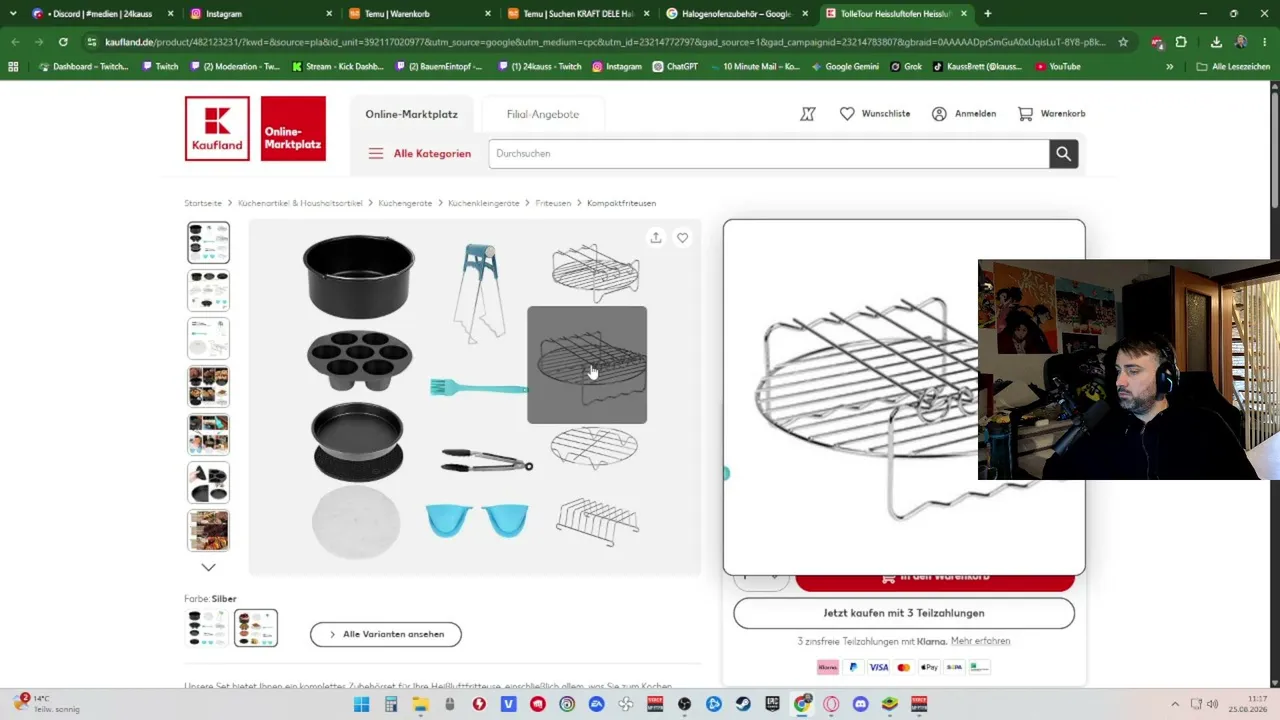The height and width of the screenshot is (720, 1280).
Task: Open a new browser tab
Action: coord(988,14)
